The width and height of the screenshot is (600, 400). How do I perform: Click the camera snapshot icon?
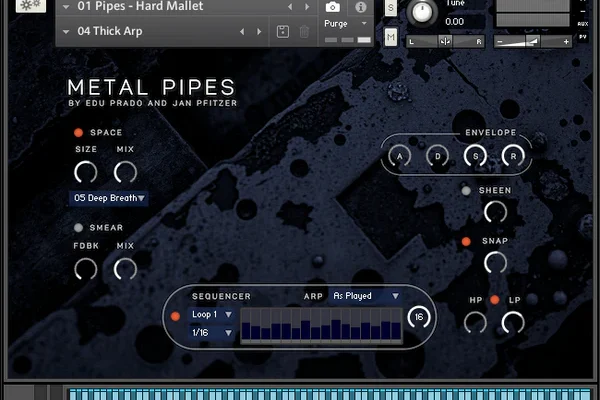click(x=333, y=7)
